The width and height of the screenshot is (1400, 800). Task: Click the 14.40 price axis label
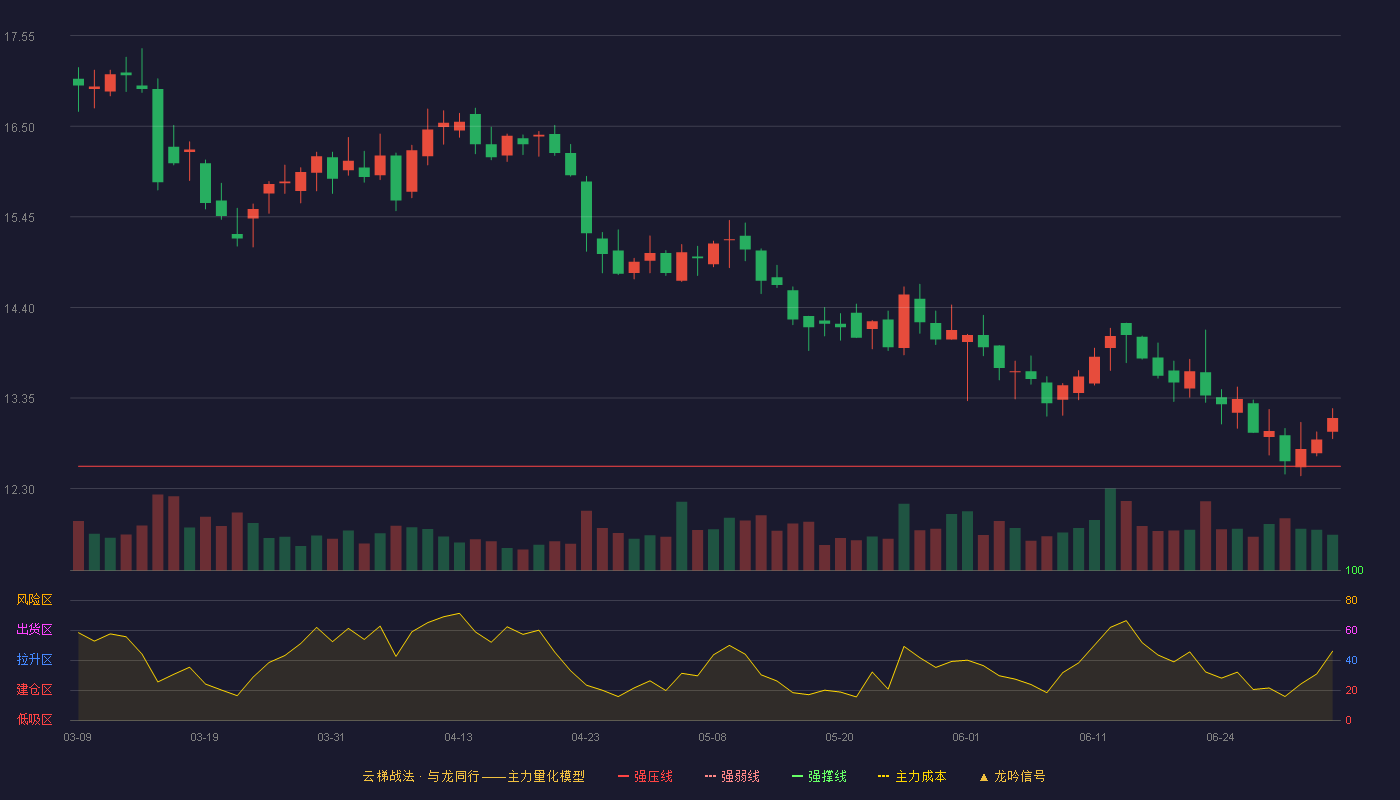[19, 309]
